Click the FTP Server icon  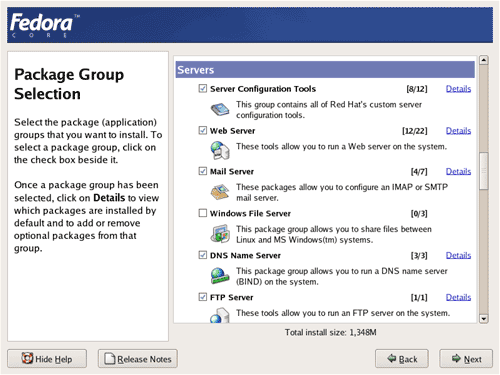pyautogui.click(x=220, y=315)
